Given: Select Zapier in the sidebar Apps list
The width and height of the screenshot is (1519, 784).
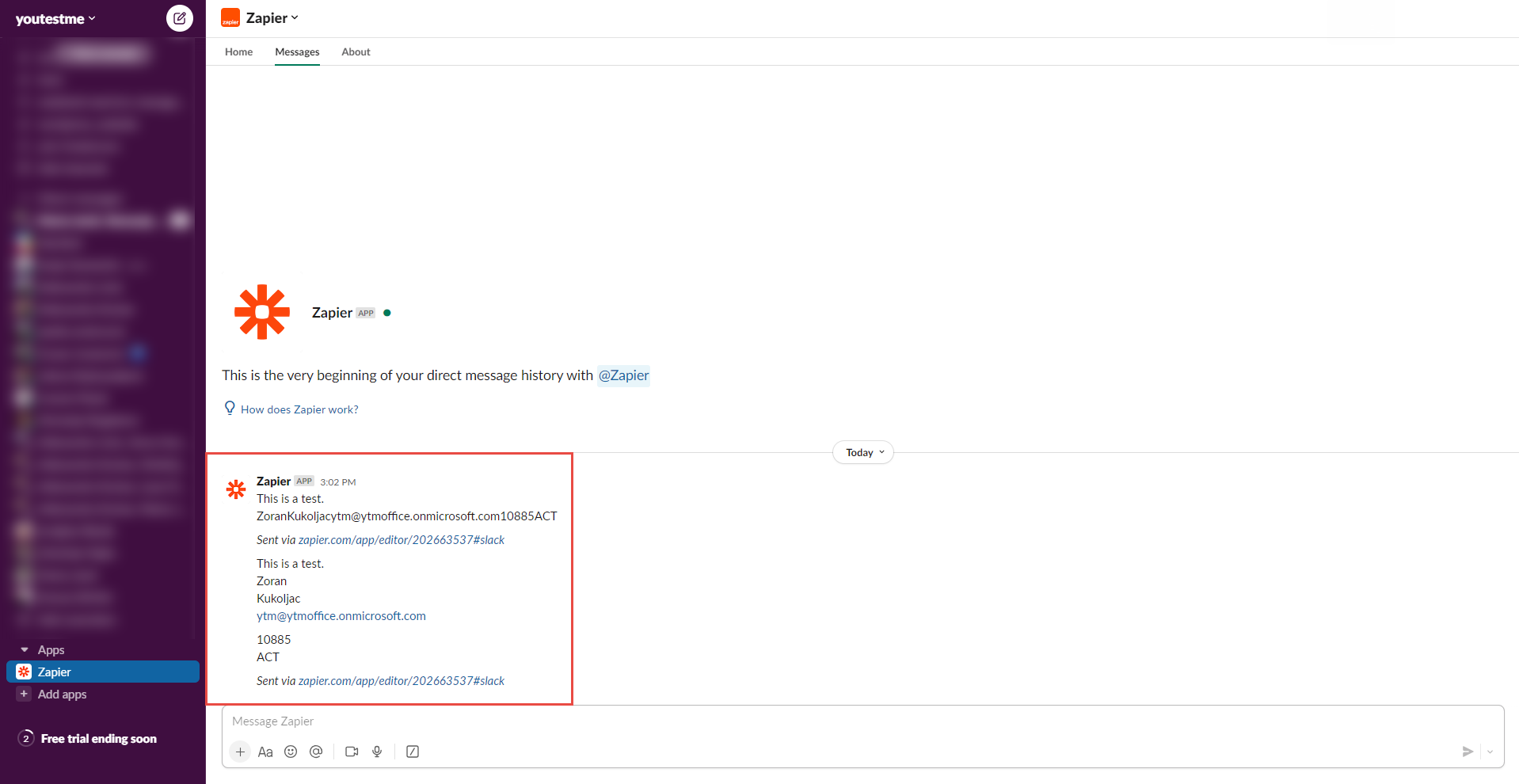Looking at the screenshot, I should pos(103,672).
